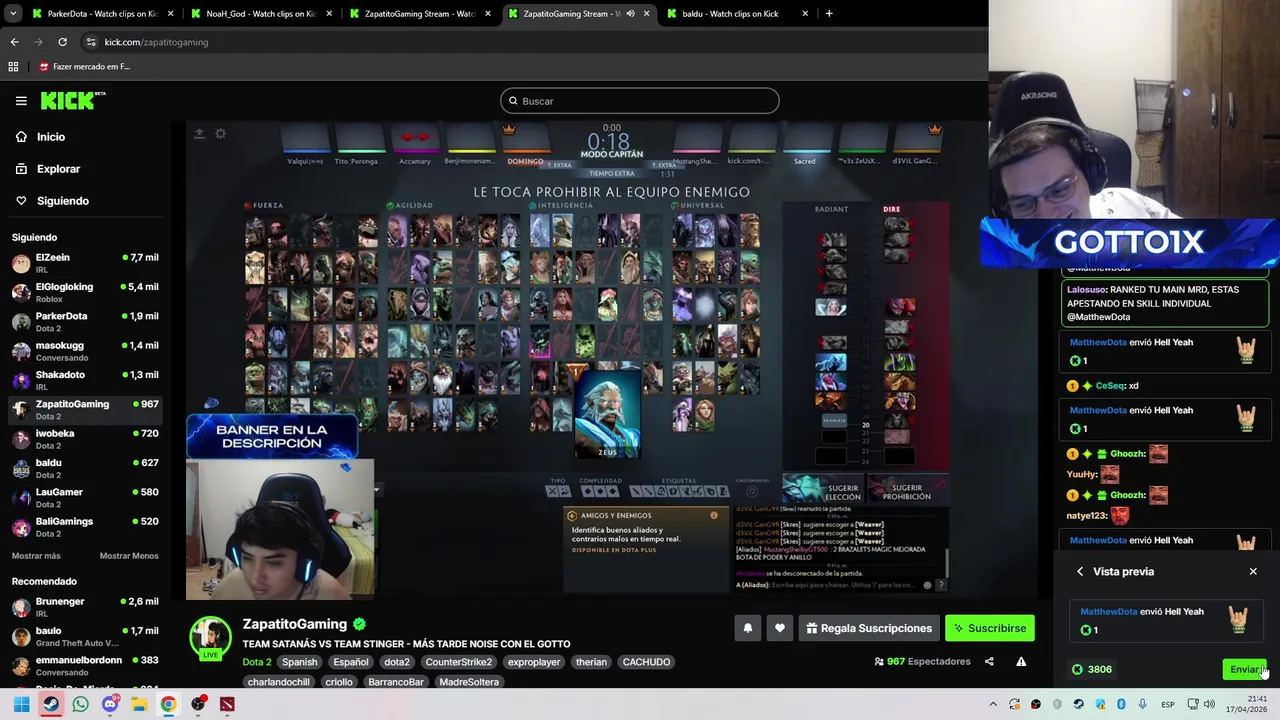Switch to NoaH_God browser tab
This screenshot has height=720, width=1280.
(x=260, y=14)
